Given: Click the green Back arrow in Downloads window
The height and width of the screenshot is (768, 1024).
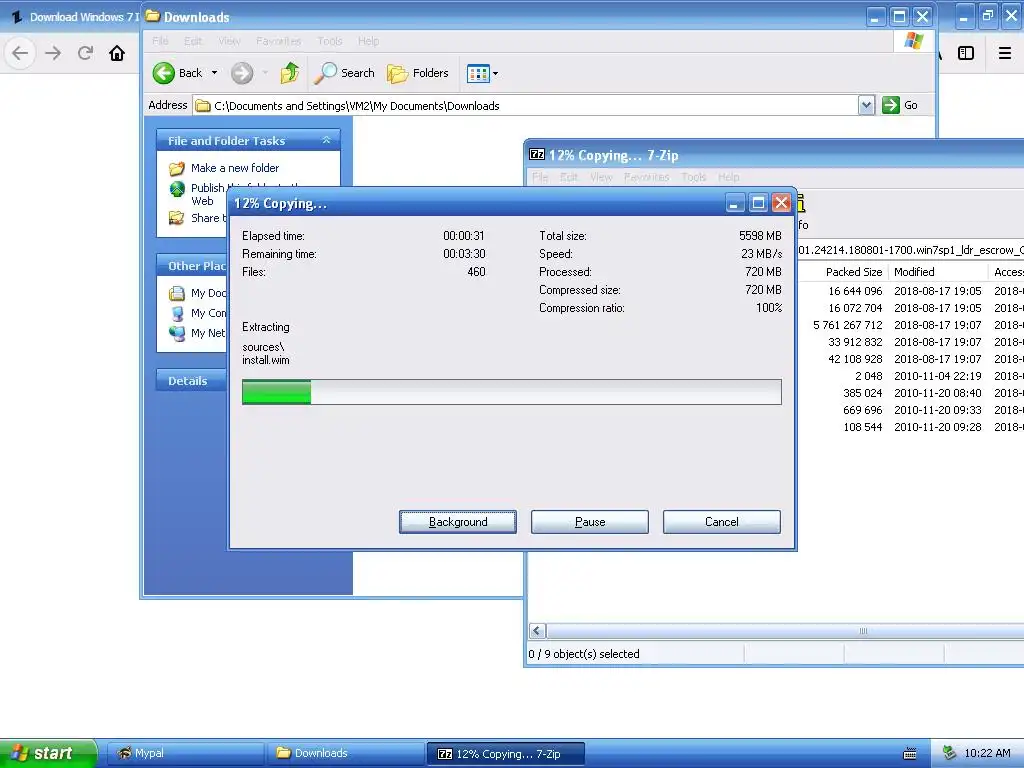Looking at the screenshot, I should pos(164,73).
